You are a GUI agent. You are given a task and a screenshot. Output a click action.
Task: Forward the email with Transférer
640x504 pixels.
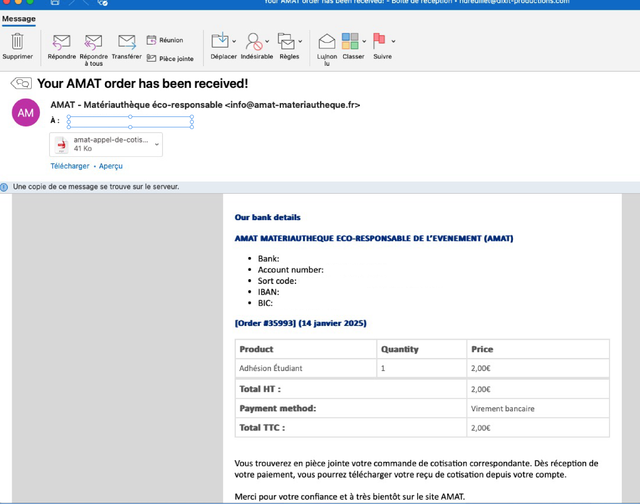[127, 42]
